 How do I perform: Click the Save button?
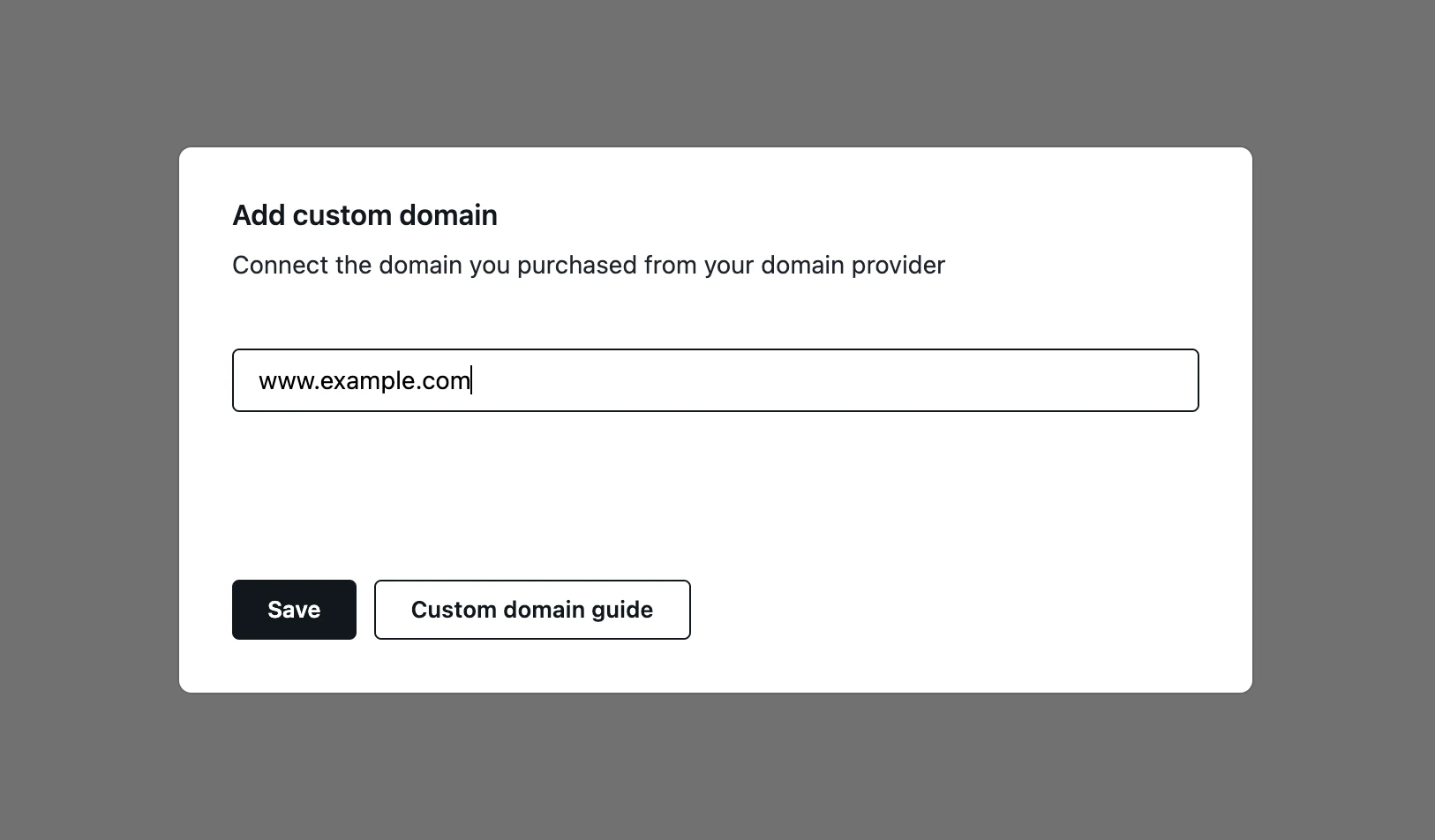(x=294, y=610)
